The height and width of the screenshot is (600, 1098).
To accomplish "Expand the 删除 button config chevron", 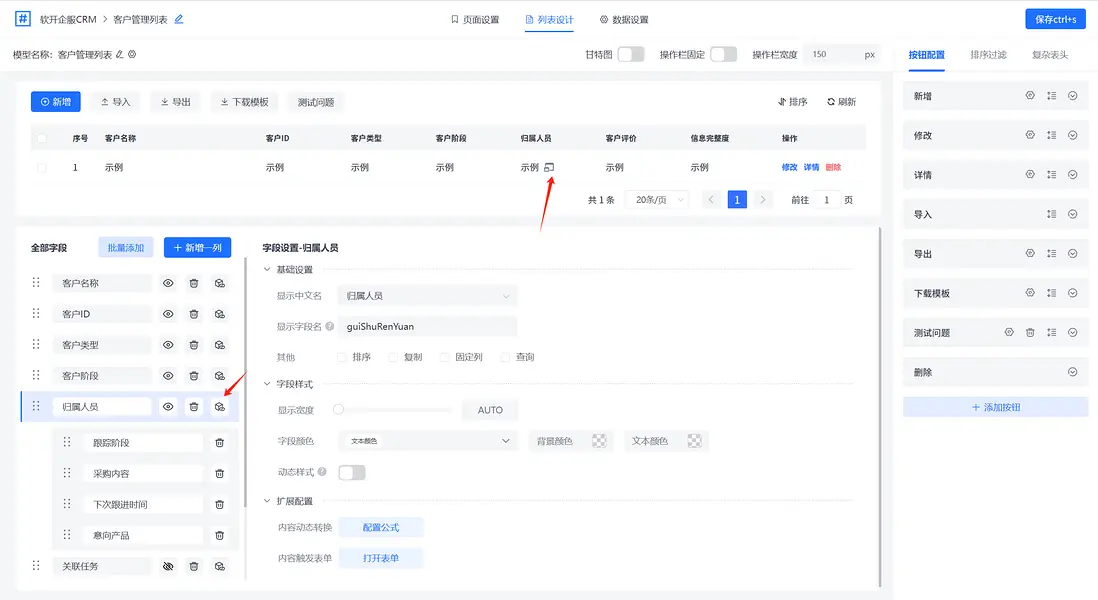I will [x=1072, y=372].
